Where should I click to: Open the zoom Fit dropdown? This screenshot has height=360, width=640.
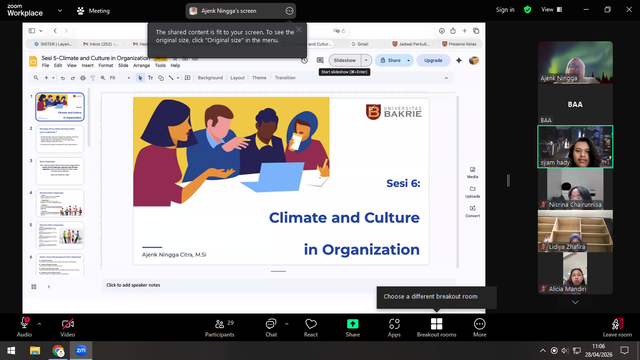coord(120,78)
